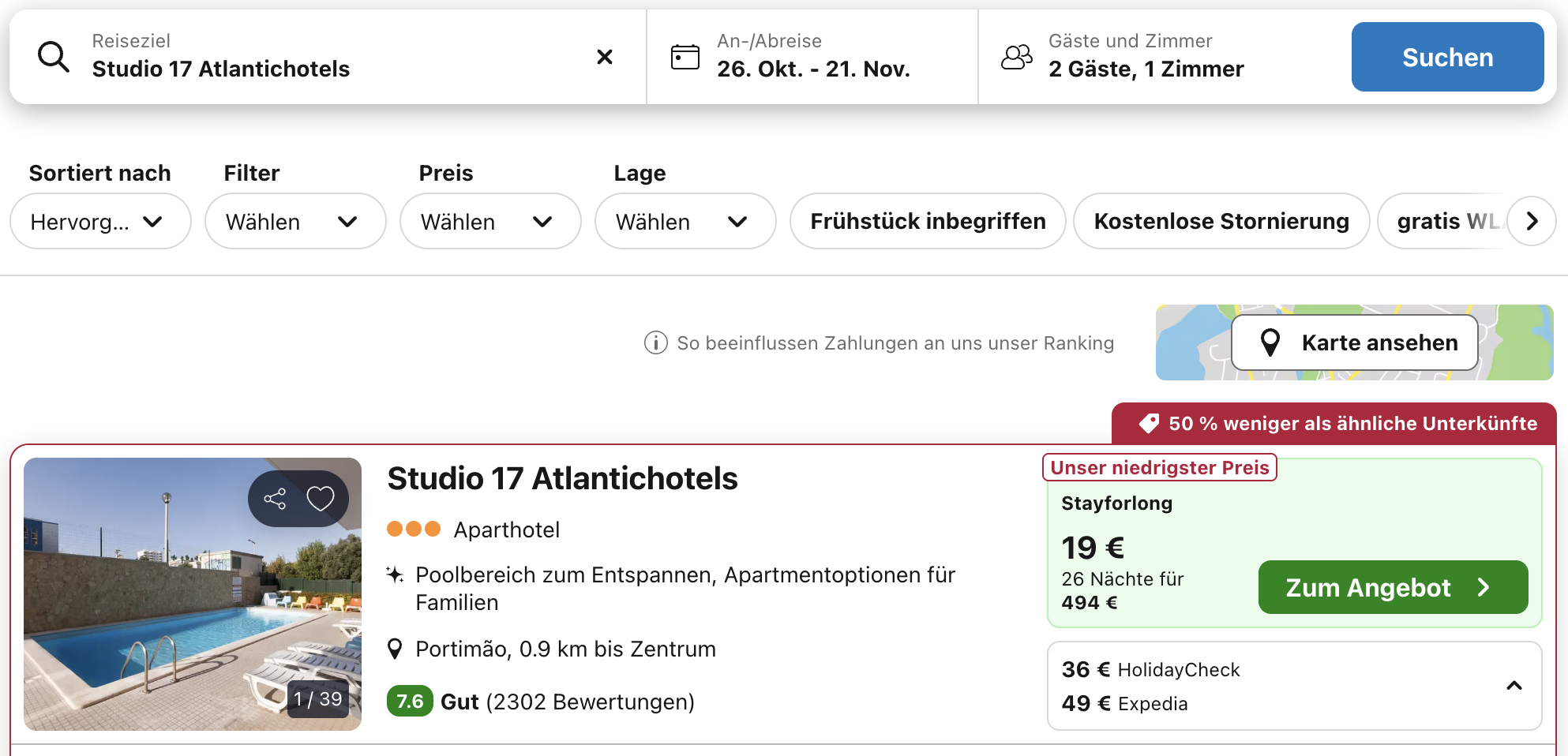Toggle Frühstück inbegriffen filter chip
The width and height of the screenshot is (1568, 756).
pyautogui.click(x=928, y=222)
